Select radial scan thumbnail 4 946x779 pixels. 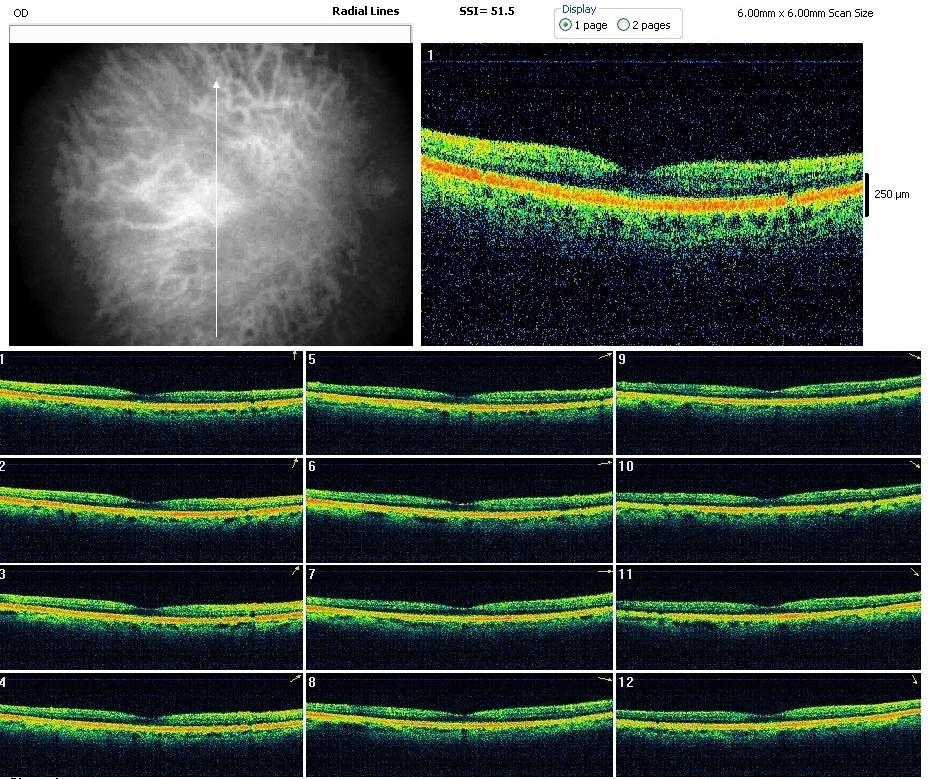pos(150,724)
